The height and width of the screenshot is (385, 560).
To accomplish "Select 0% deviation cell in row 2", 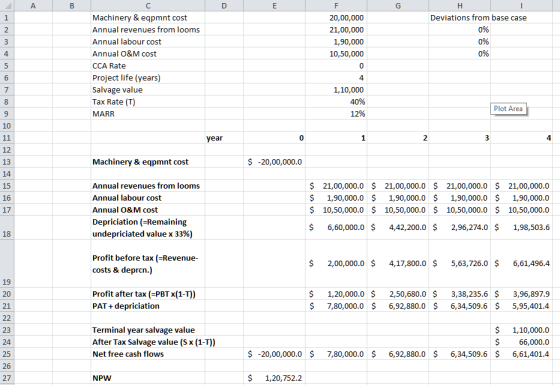I will 460,30.
